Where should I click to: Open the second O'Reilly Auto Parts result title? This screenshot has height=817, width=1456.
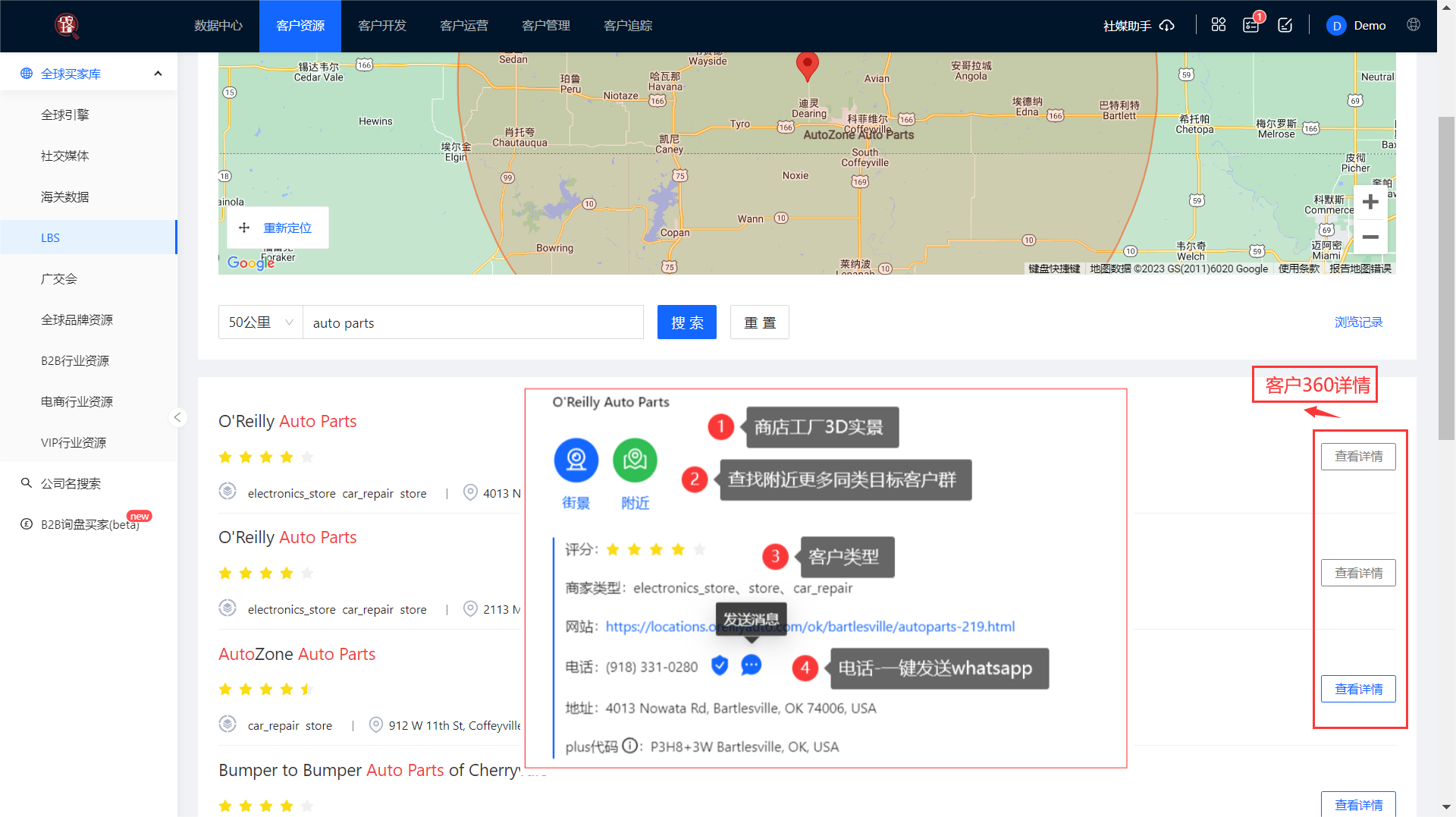(287, 537)
